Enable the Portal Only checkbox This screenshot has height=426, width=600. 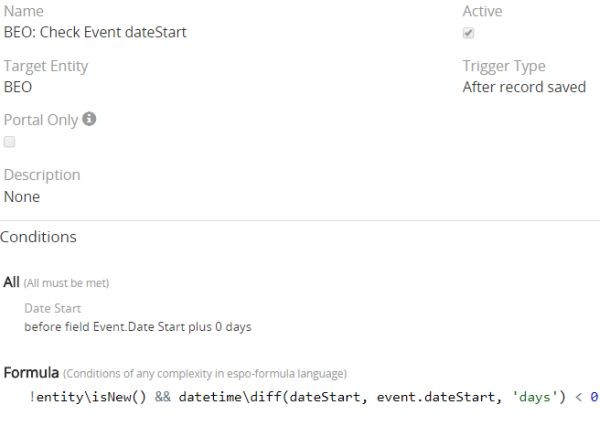pyautogui.click(x=10, y=142)
